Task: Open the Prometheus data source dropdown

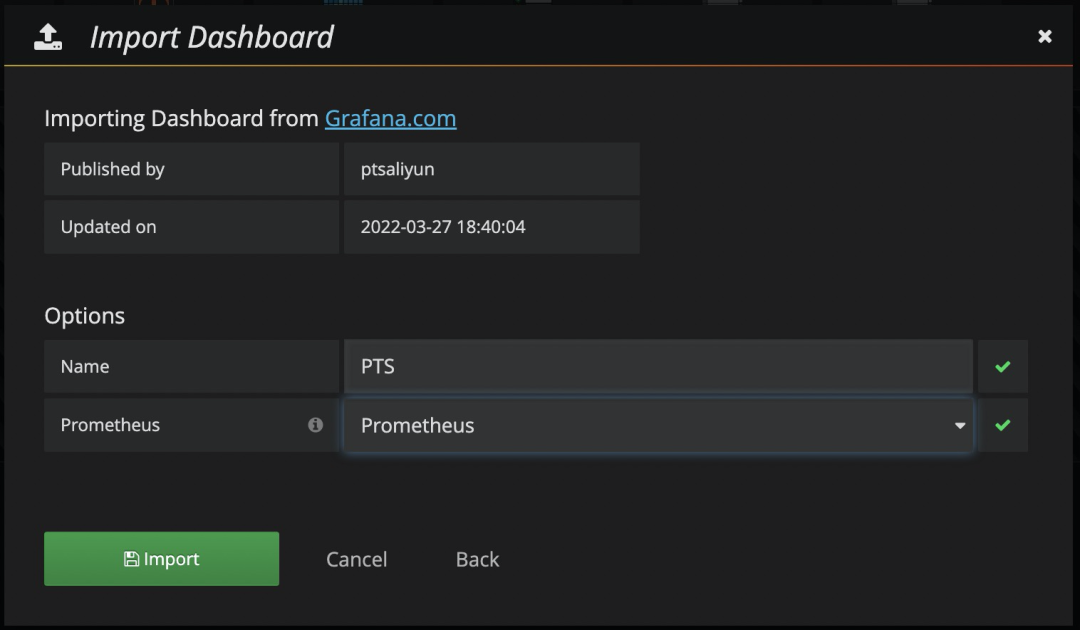Action: click(x=658, y=425)
